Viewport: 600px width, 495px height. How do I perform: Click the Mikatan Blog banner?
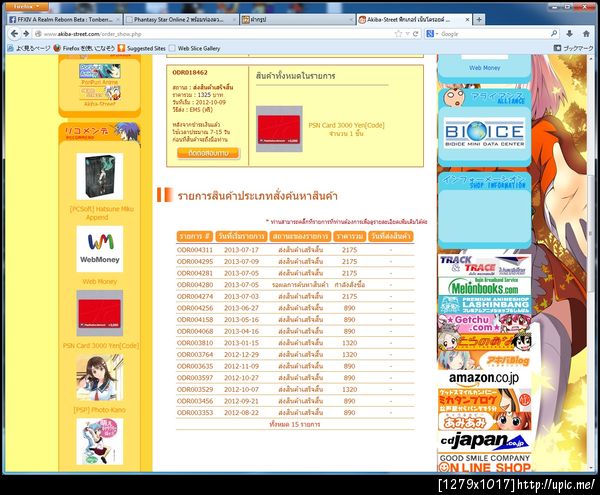pos(484,400)
